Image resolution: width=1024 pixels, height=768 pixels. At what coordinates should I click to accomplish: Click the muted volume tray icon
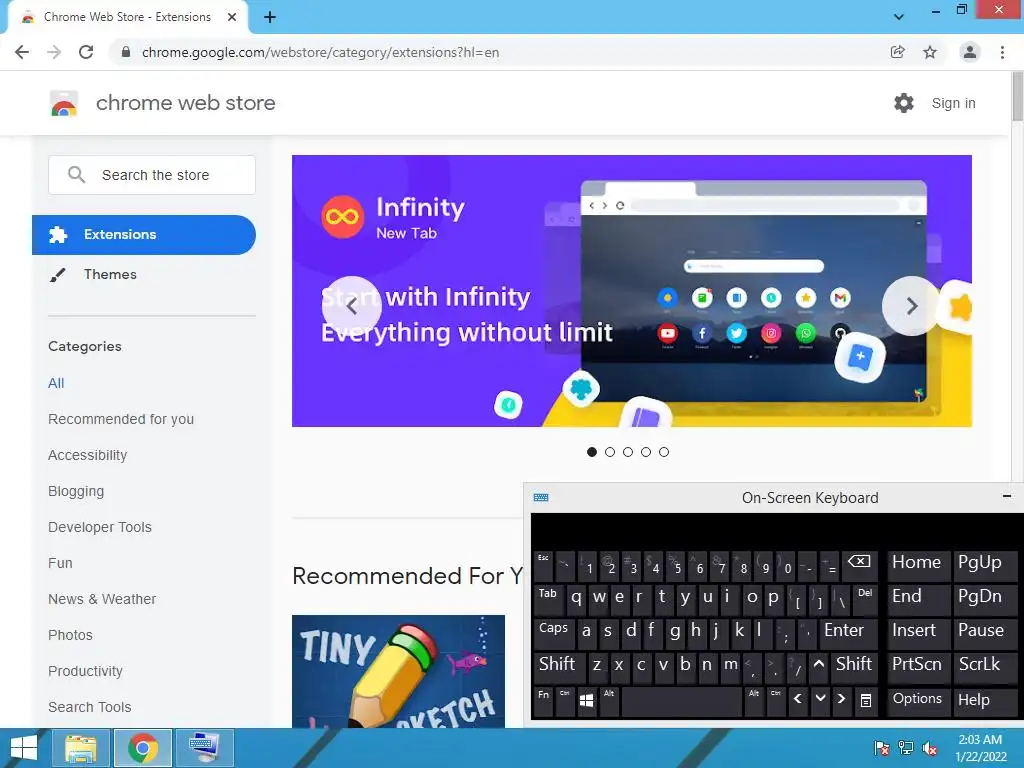[x=930, y=748]
